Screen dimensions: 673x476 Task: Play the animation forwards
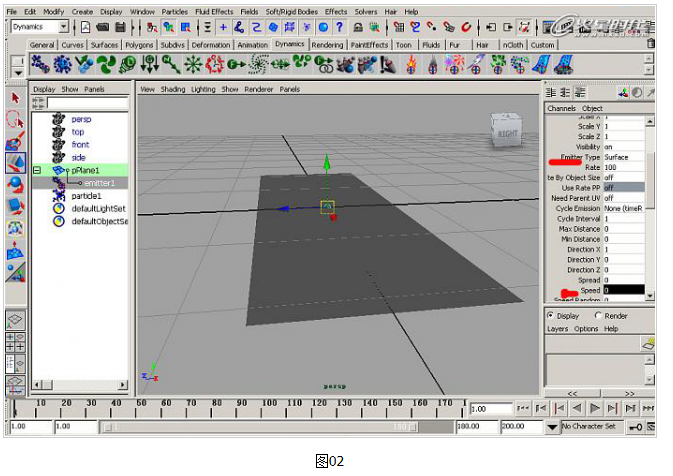[594, 408]
